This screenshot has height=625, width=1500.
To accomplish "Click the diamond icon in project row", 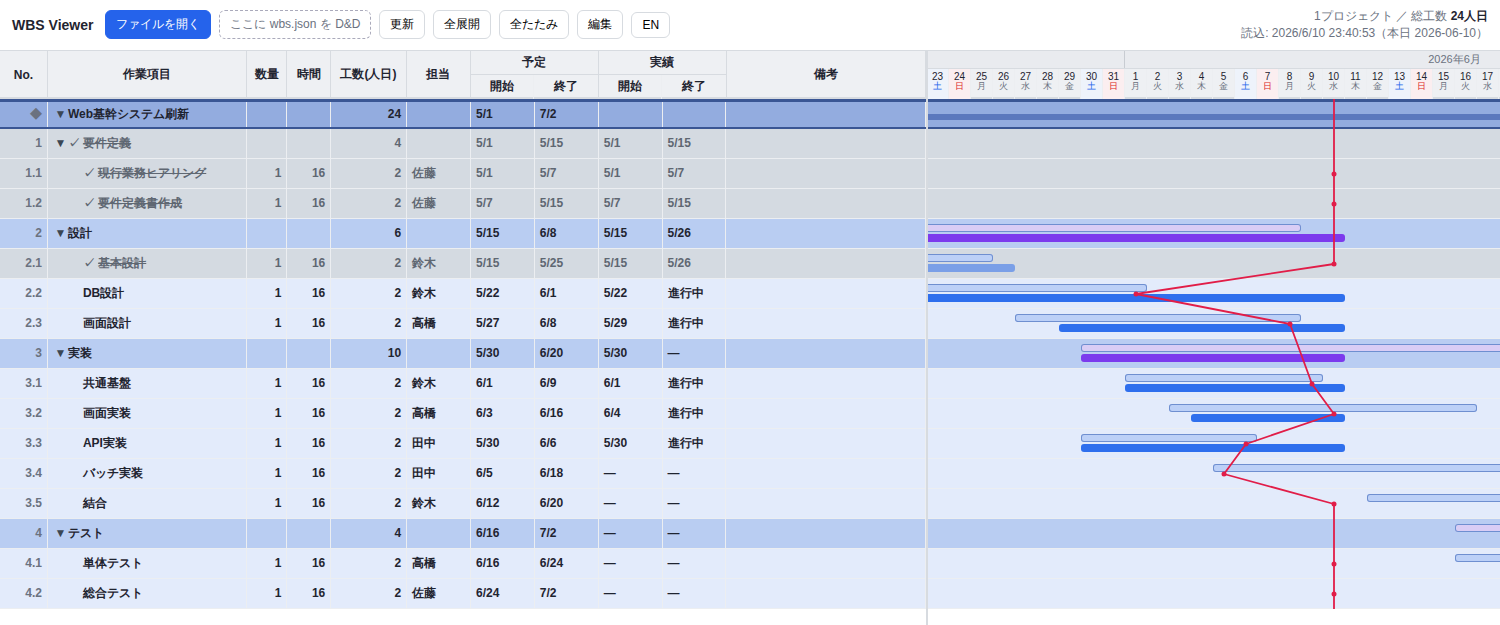I will 36,114.
